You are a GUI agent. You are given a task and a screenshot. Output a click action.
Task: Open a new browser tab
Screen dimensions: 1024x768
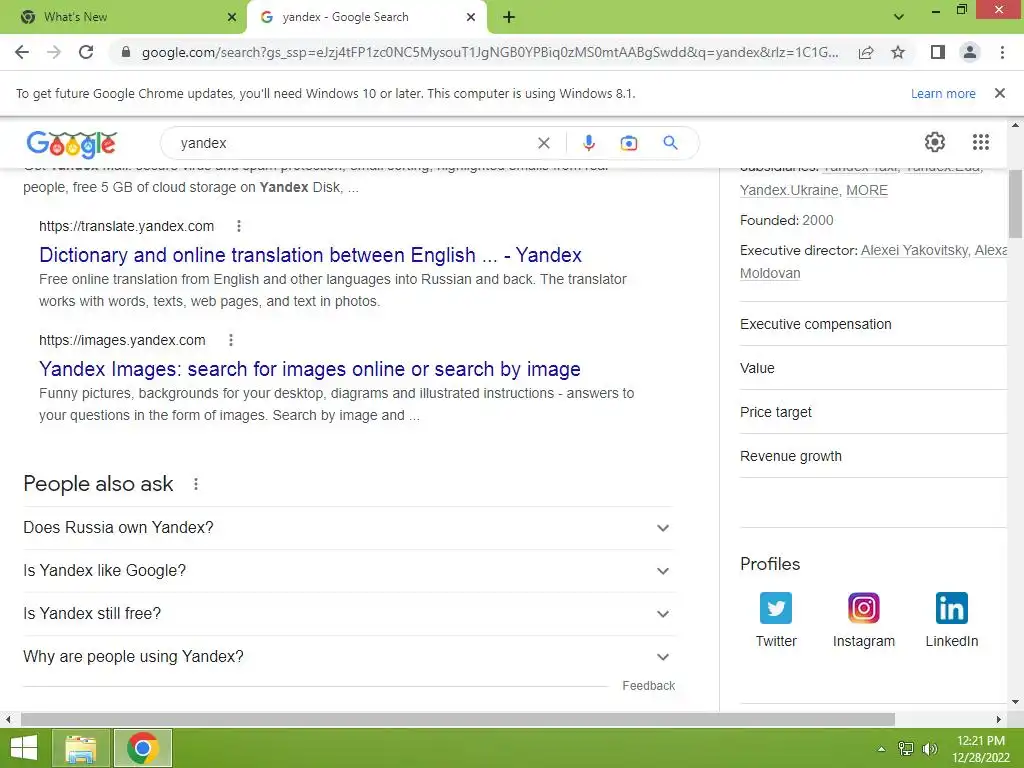(509, 17)
